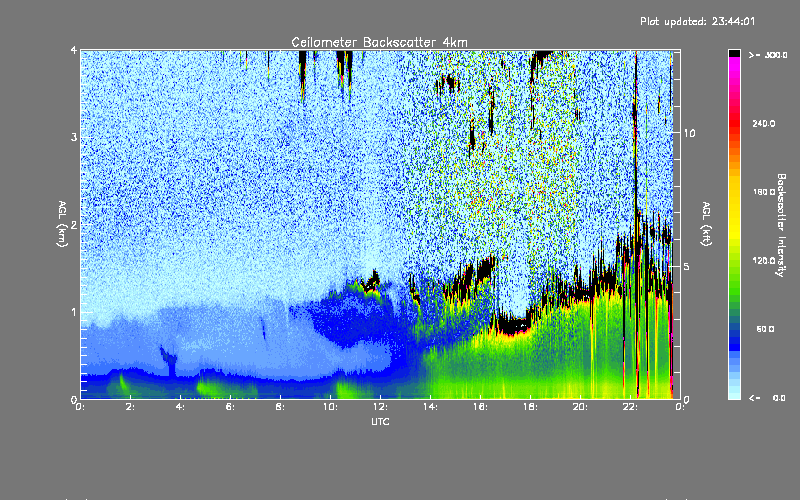Select the 'UTC' x-axis label
800x500 pixels.
coord(380,421)
